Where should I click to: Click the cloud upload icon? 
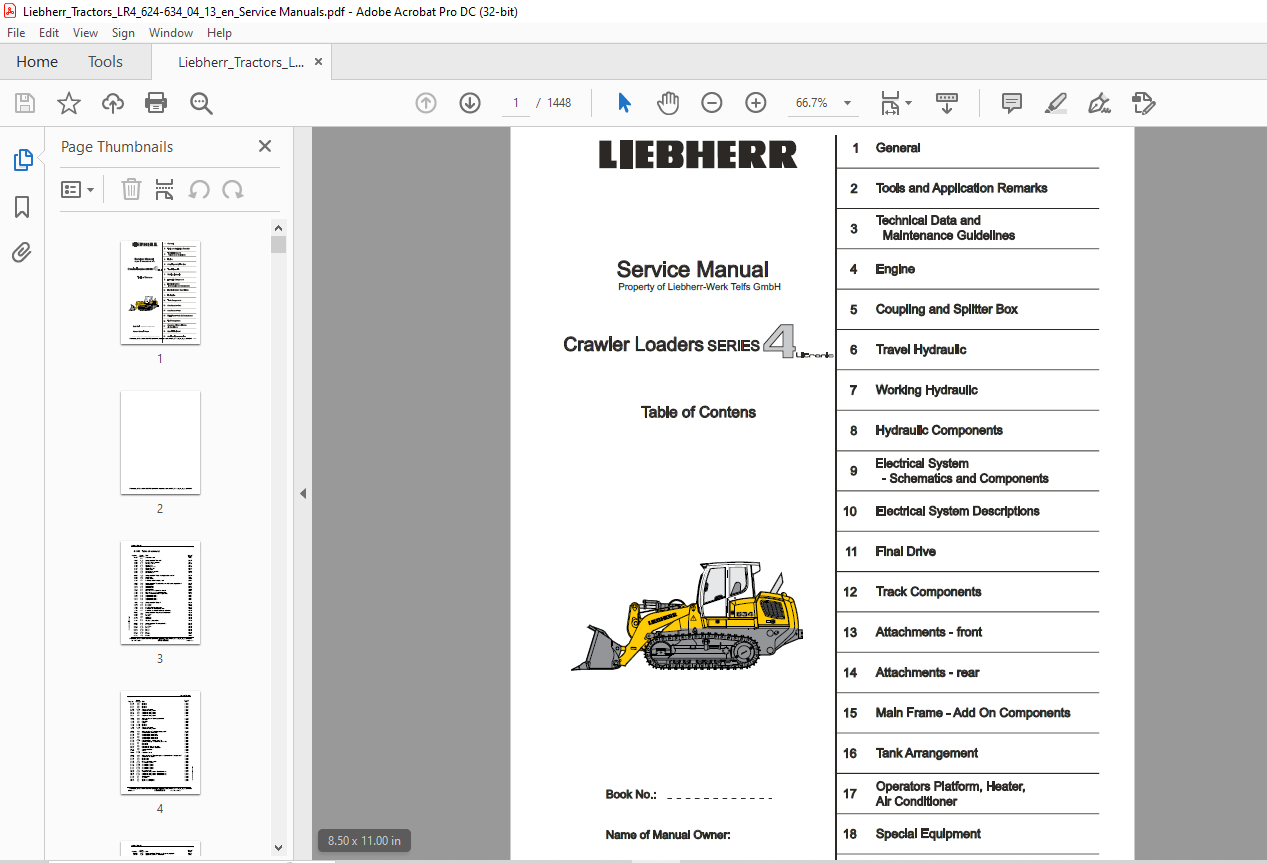113,103
